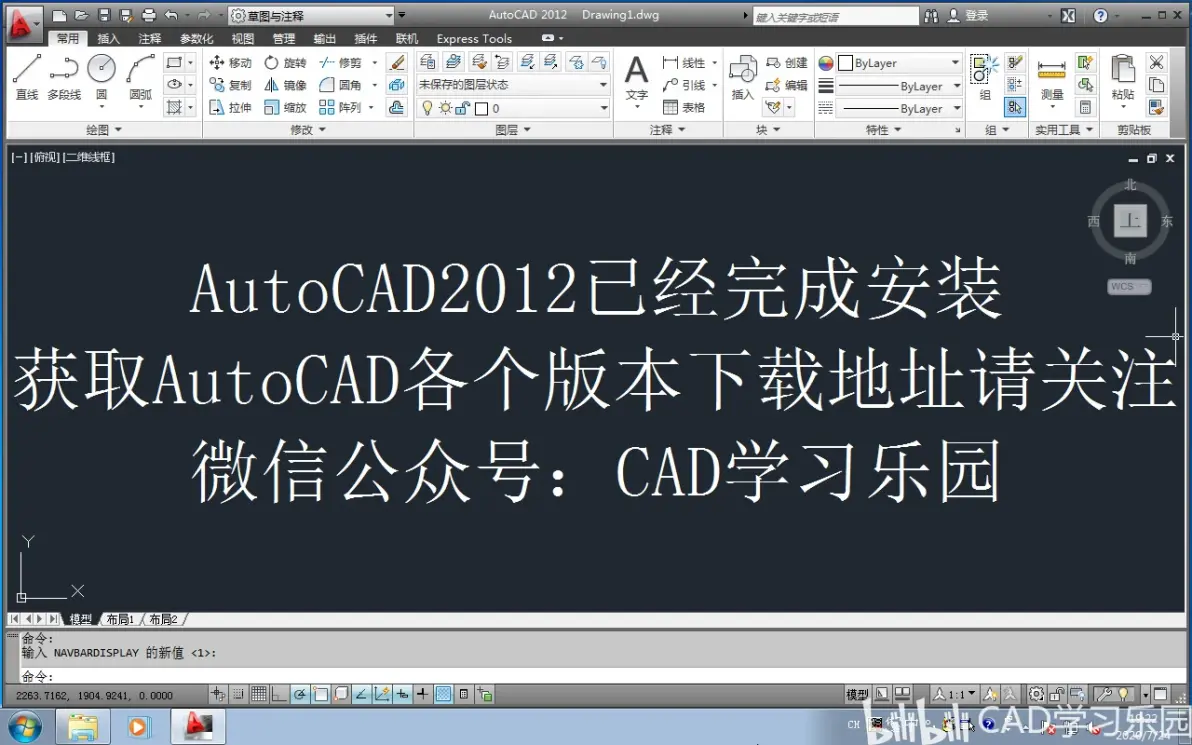Viewport: 1192px width, 745px height.
Task: Click the 模型 button in status bar
Action: (858, 694)
